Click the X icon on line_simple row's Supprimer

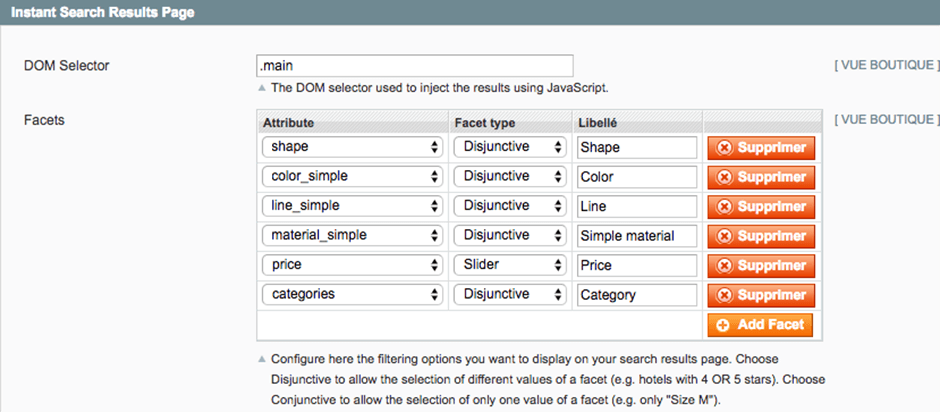point(724,206)
